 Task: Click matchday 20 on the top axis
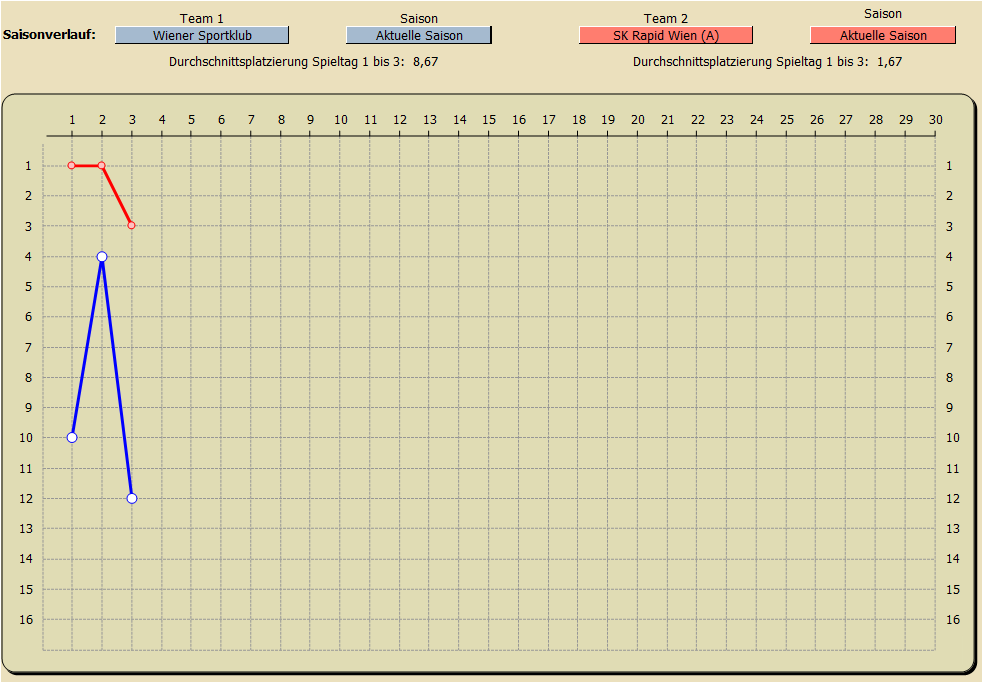coord(638,119)
